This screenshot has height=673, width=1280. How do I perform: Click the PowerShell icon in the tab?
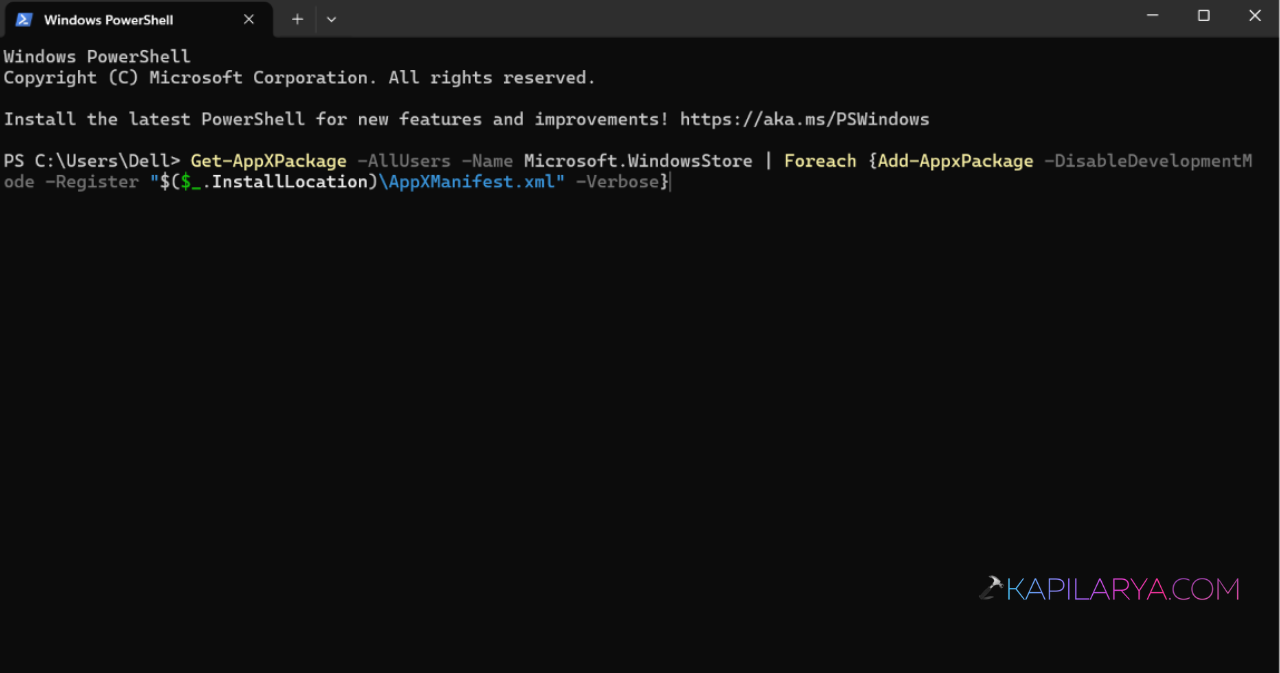pyautogui.click(x=24, y=19)
